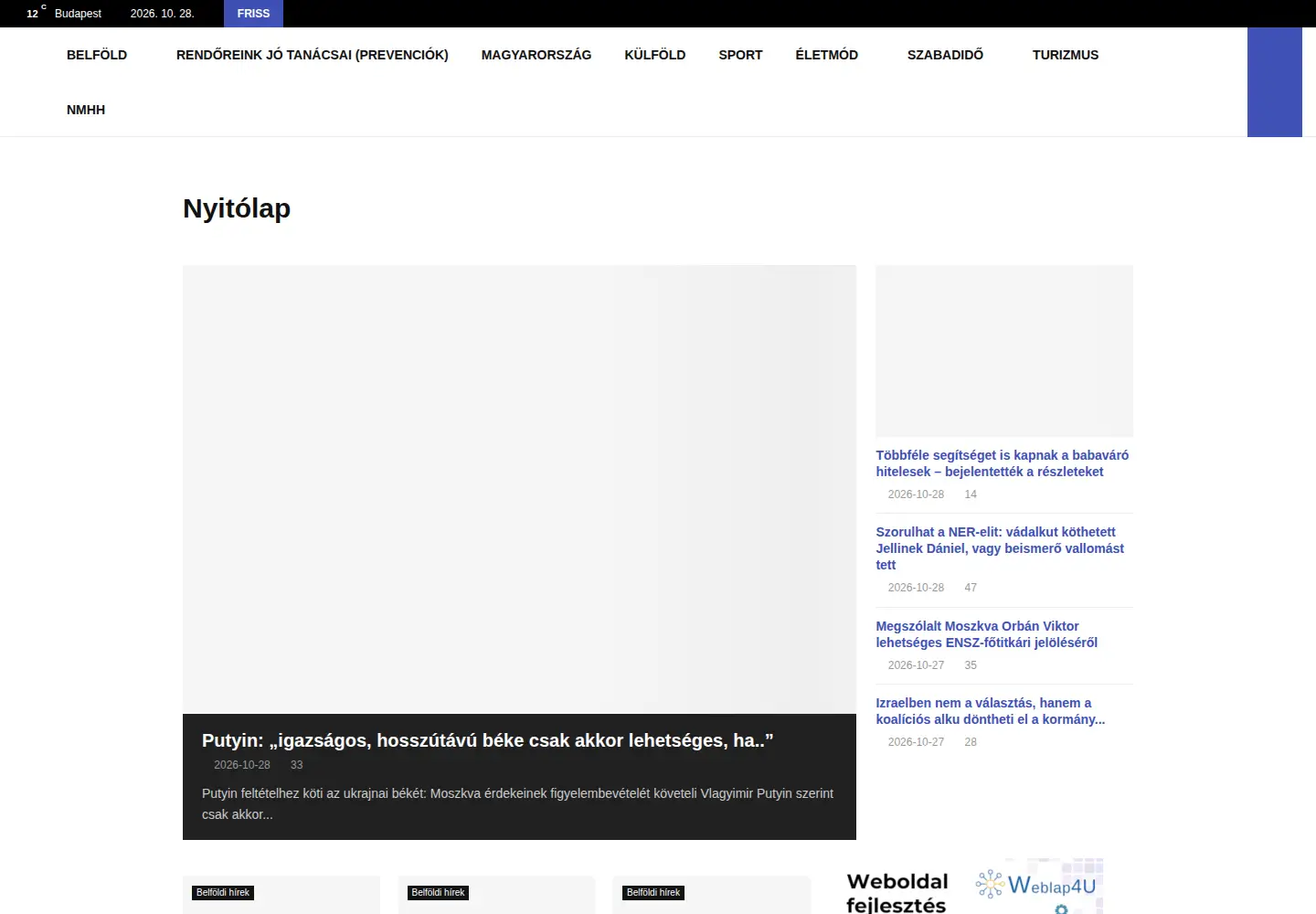Open the babaváró article thumbnail image
Image resolution: width=1316 pixels, height=914 pixels.
click(1004, 351)
